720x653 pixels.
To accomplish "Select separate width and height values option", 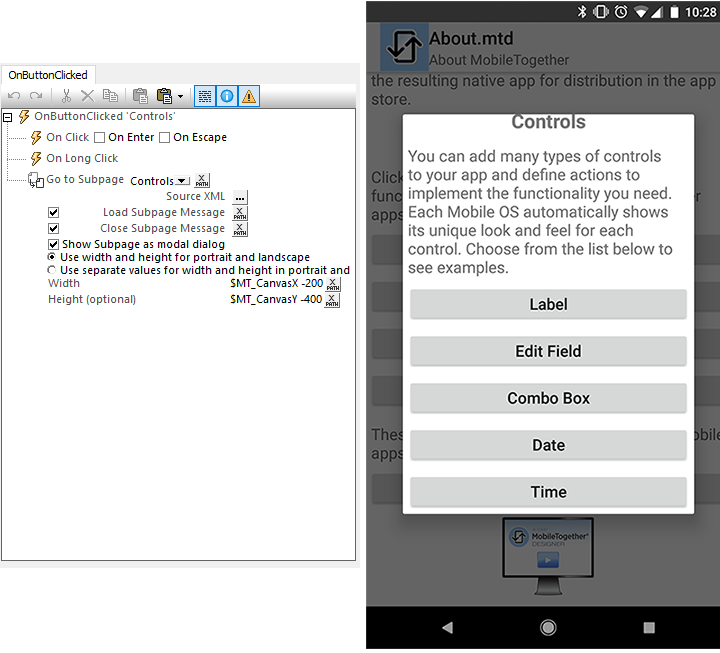I will [52, 270].
